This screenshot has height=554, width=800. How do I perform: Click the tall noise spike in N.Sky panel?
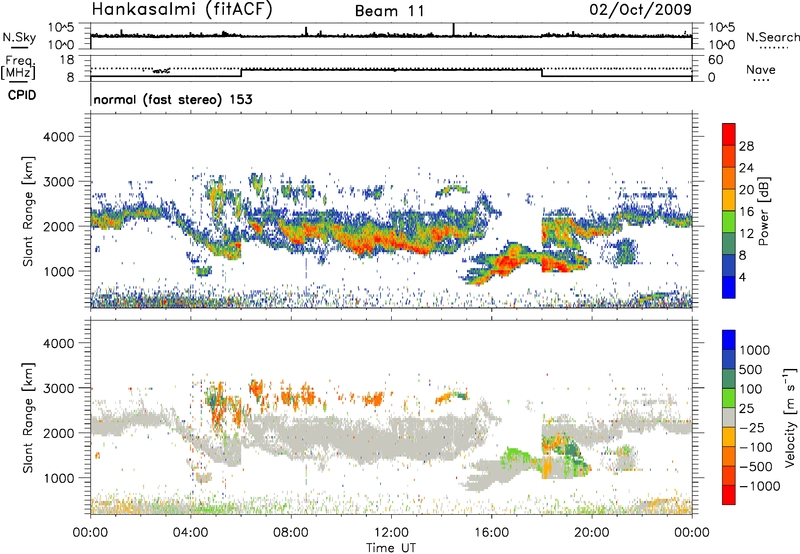point(453,30)
